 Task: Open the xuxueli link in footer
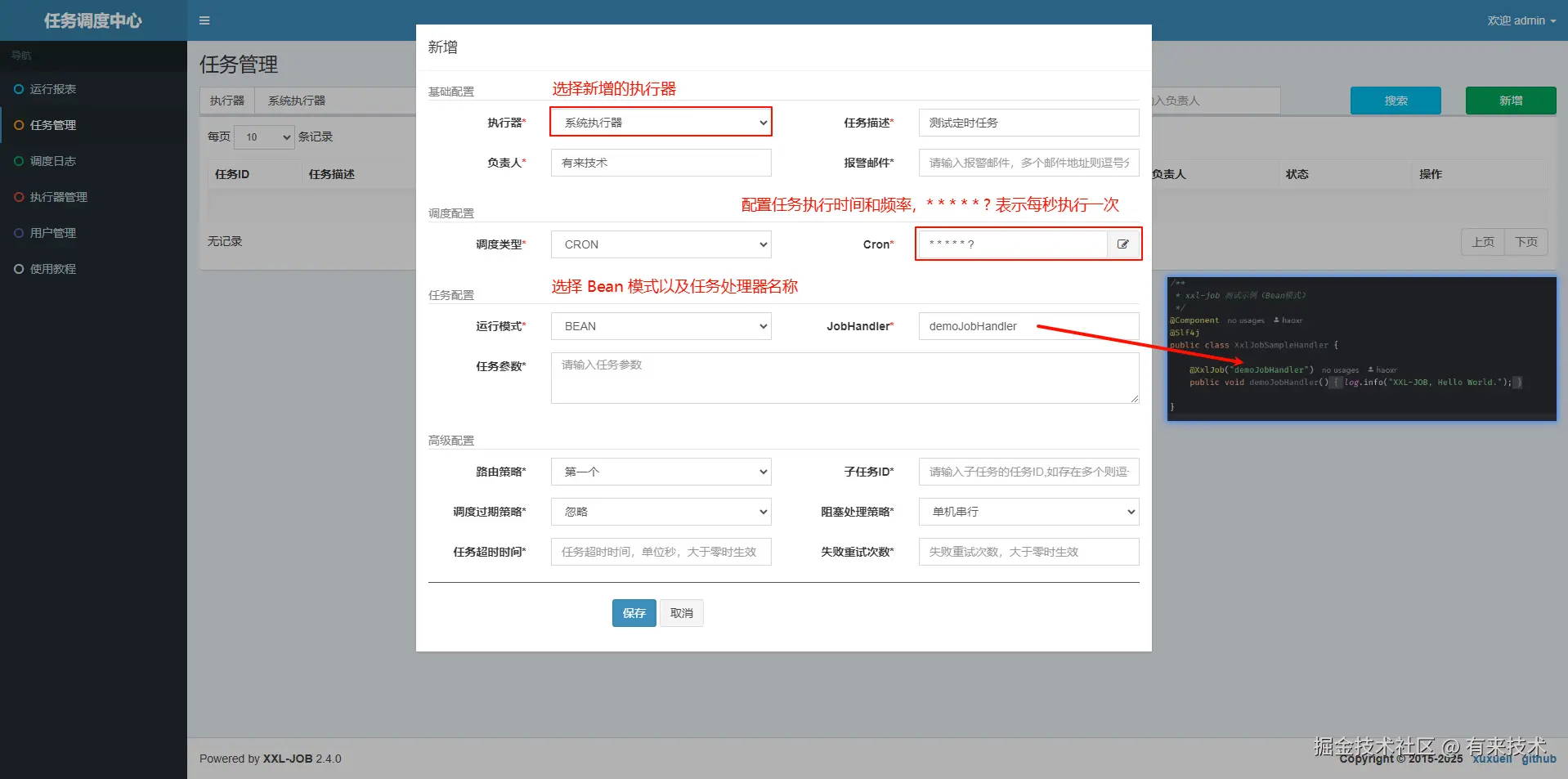coord(1492,759)
